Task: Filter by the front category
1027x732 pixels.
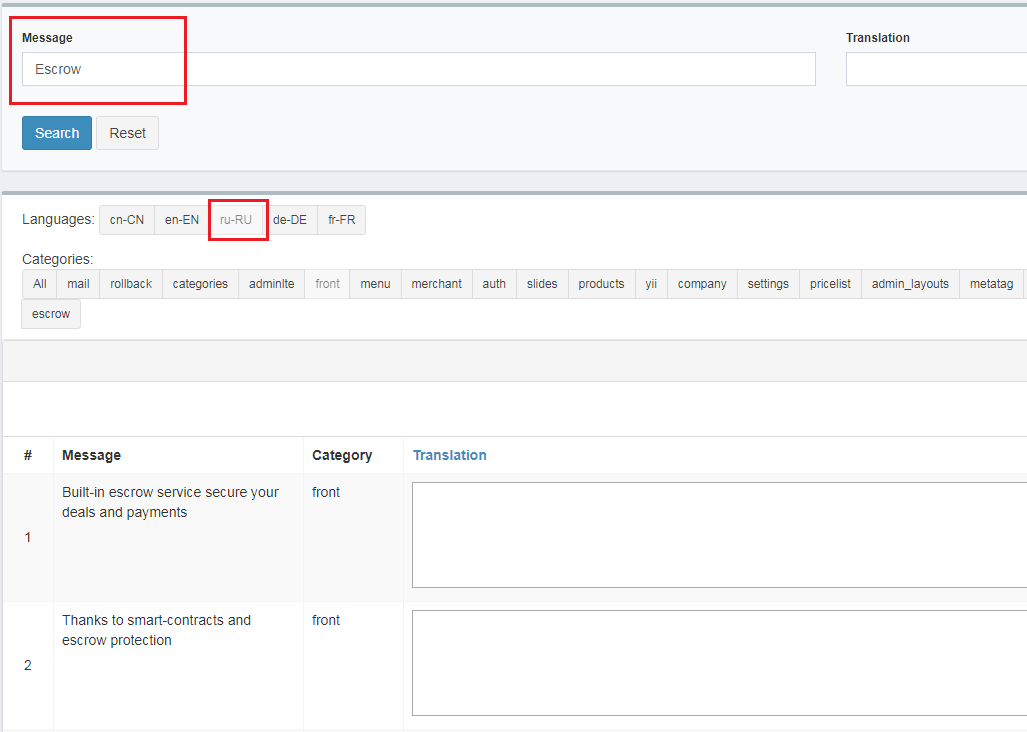Action: click(327, 284)
